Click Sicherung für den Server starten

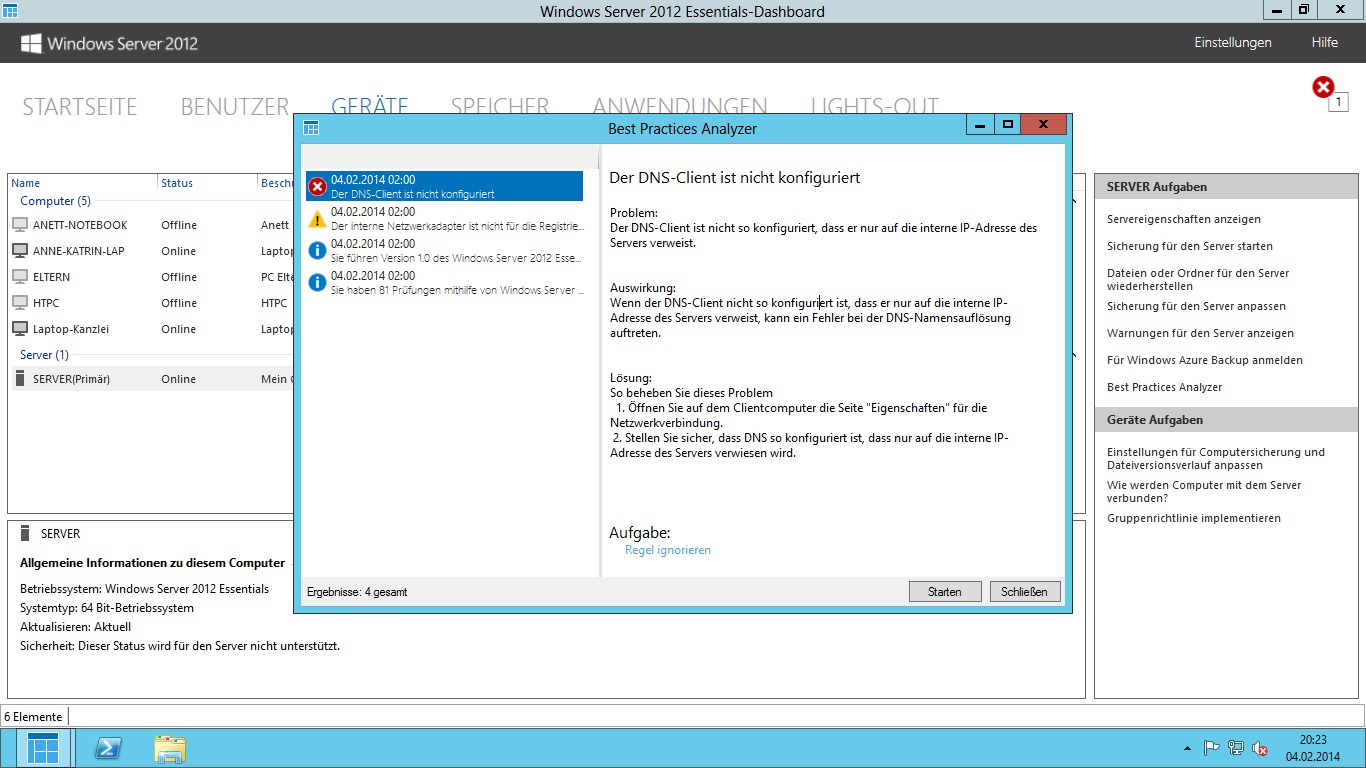(x=1190, y=246)
